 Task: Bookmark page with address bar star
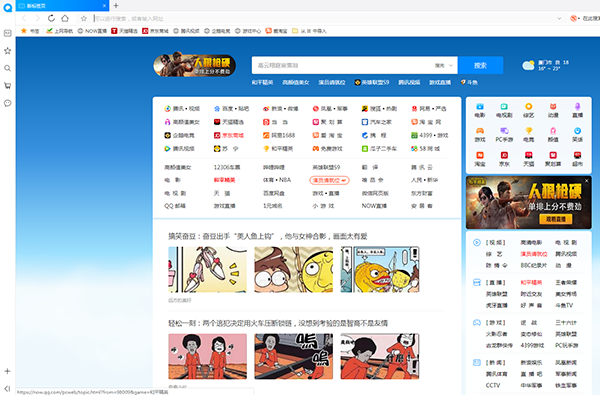coord(83,18)
